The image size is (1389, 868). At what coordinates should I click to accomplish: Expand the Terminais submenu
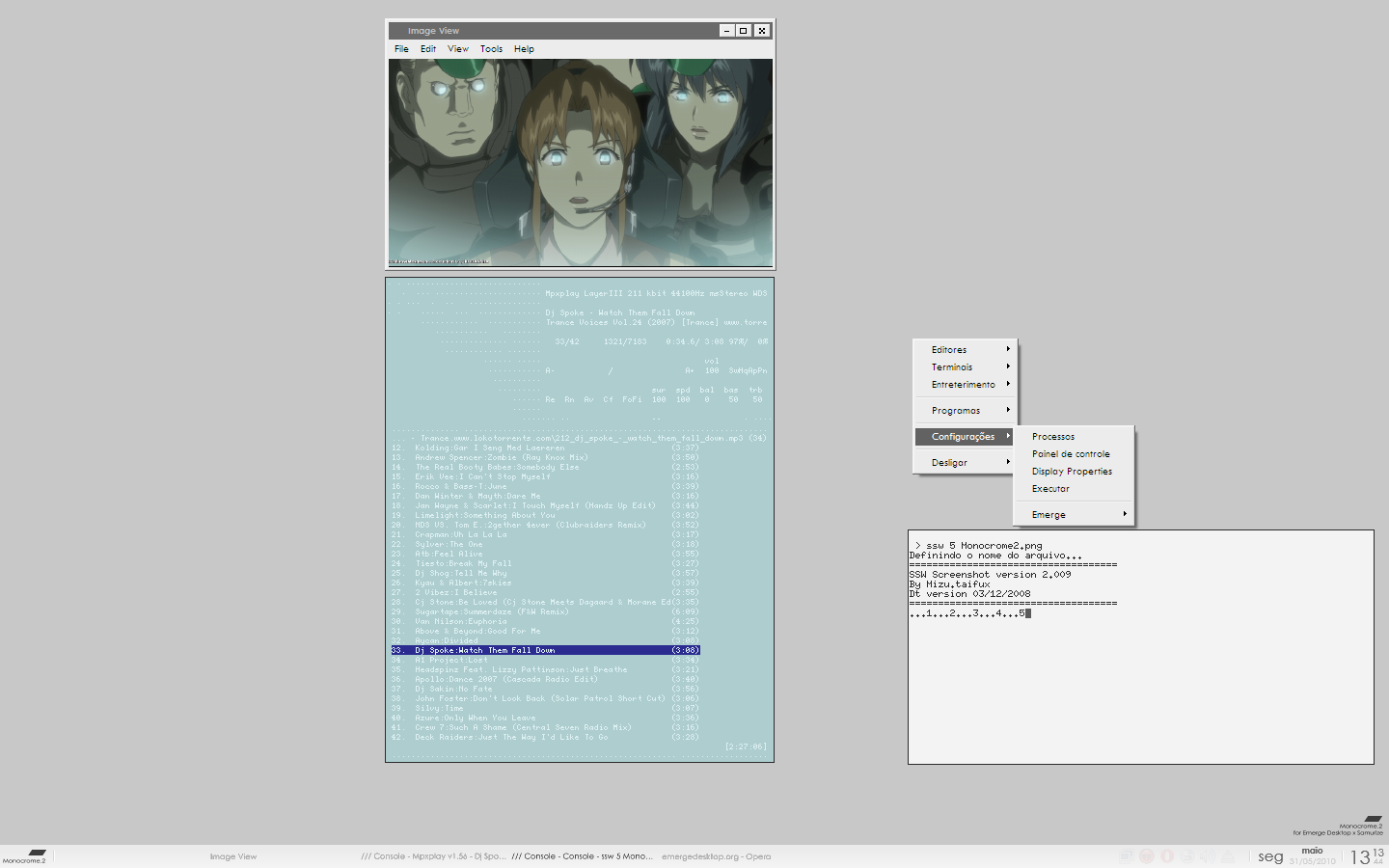click(966, 366)
